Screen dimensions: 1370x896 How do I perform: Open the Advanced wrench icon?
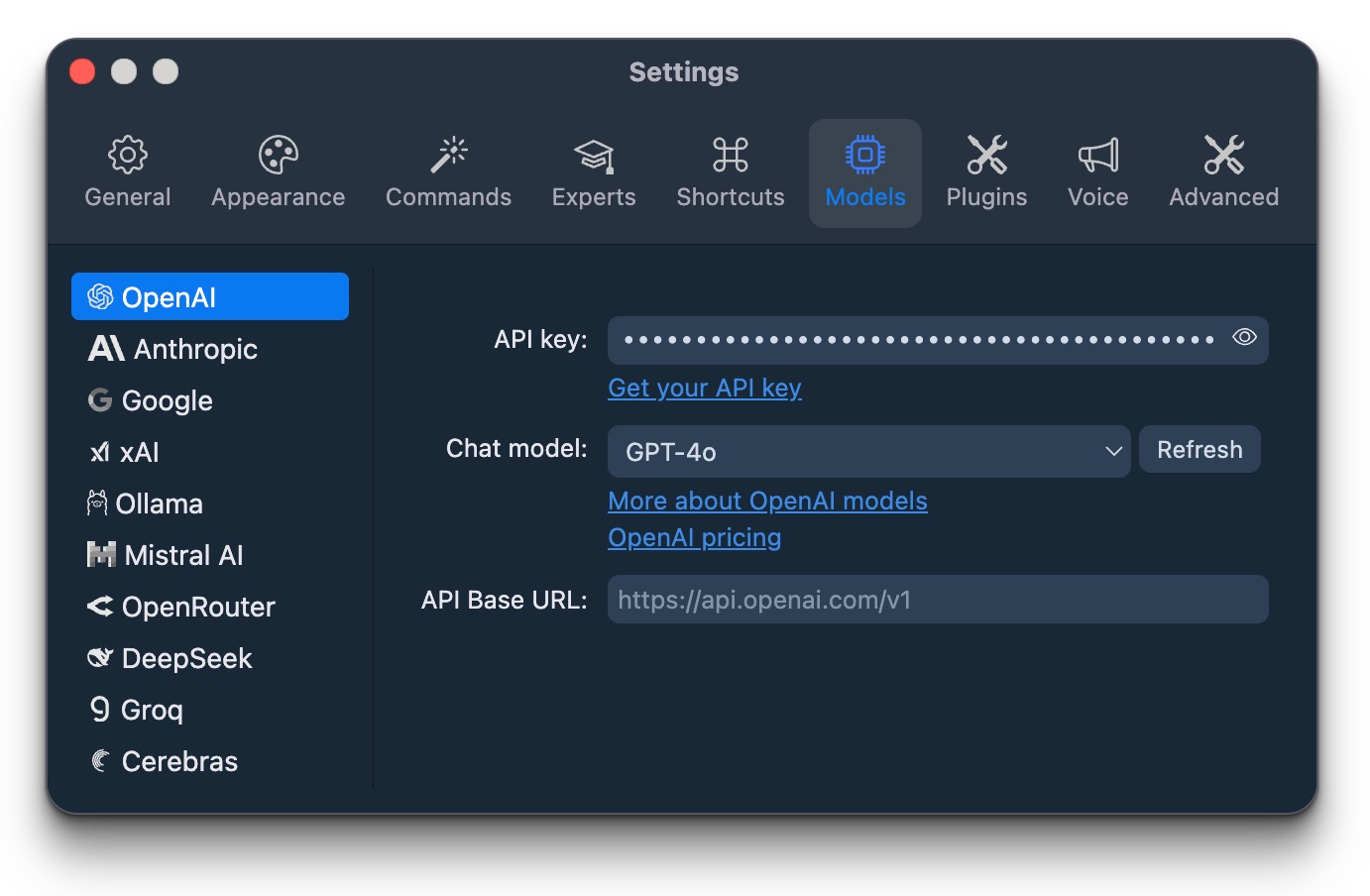click(1224, 155)
